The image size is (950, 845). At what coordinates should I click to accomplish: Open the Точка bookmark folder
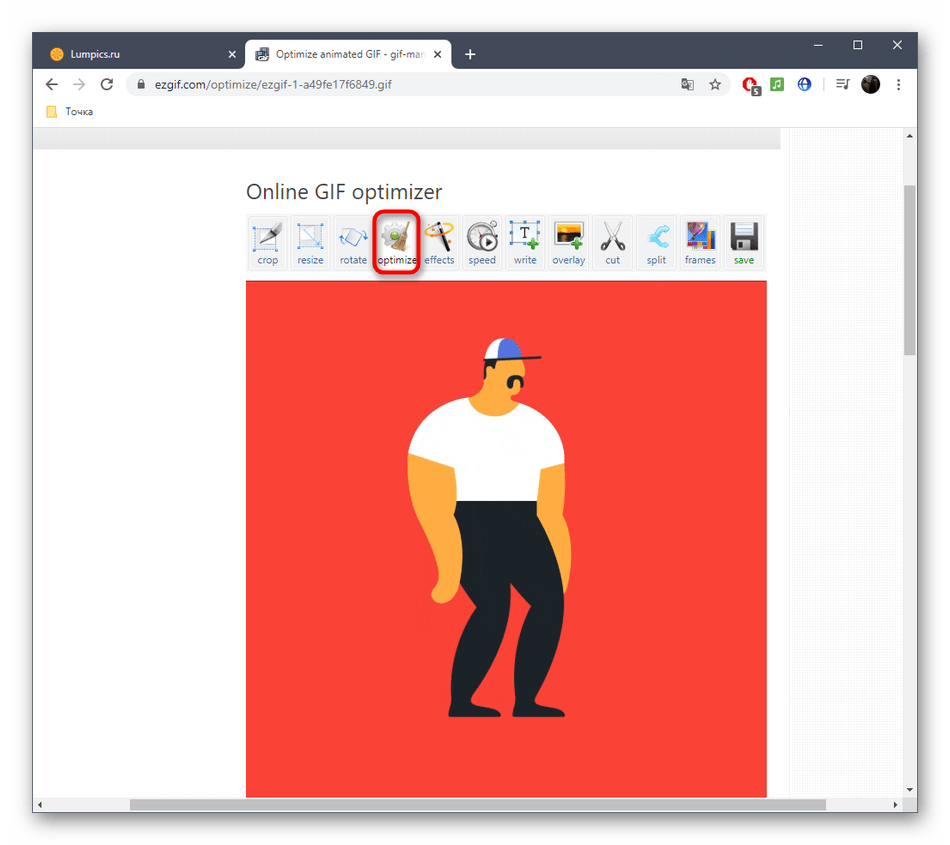[70, 111]
